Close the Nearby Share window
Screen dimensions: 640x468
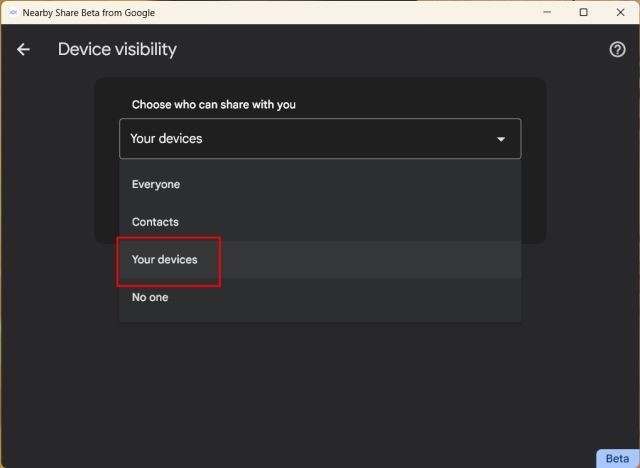point(620,12)
